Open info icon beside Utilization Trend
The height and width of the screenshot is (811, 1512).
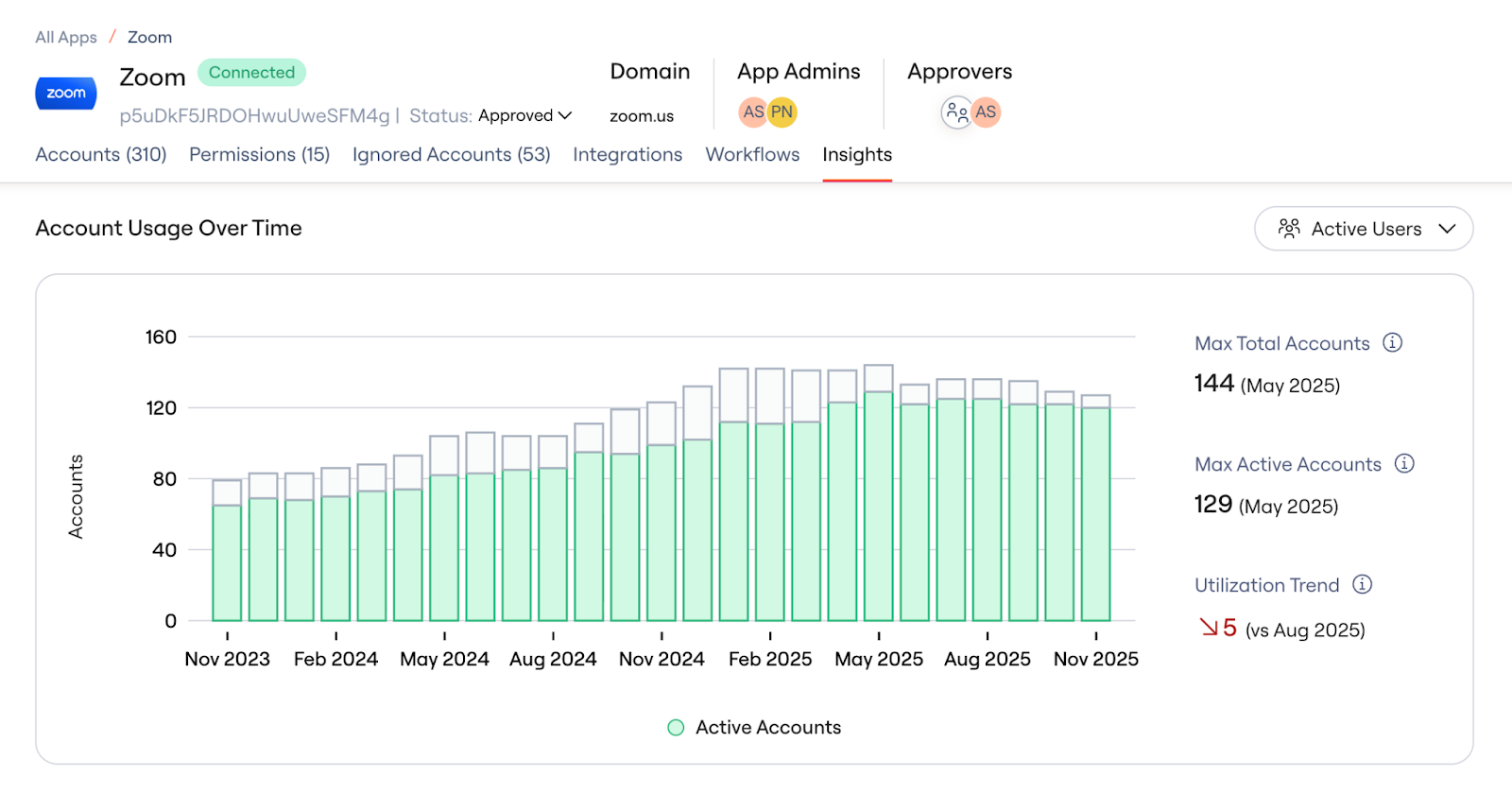[x=1362, y=584]
